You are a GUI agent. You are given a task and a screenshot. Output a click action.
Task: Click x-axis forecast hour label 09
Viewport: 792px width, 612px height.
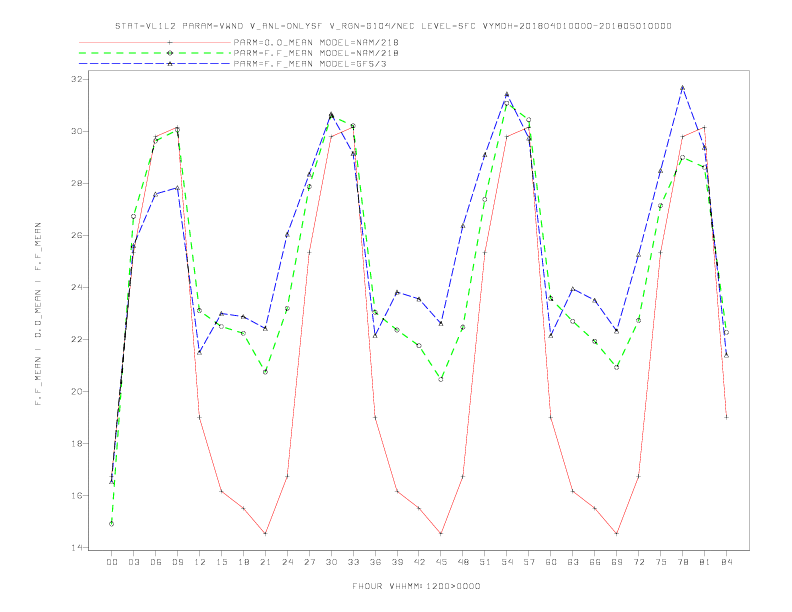click(x=177, y=562)
